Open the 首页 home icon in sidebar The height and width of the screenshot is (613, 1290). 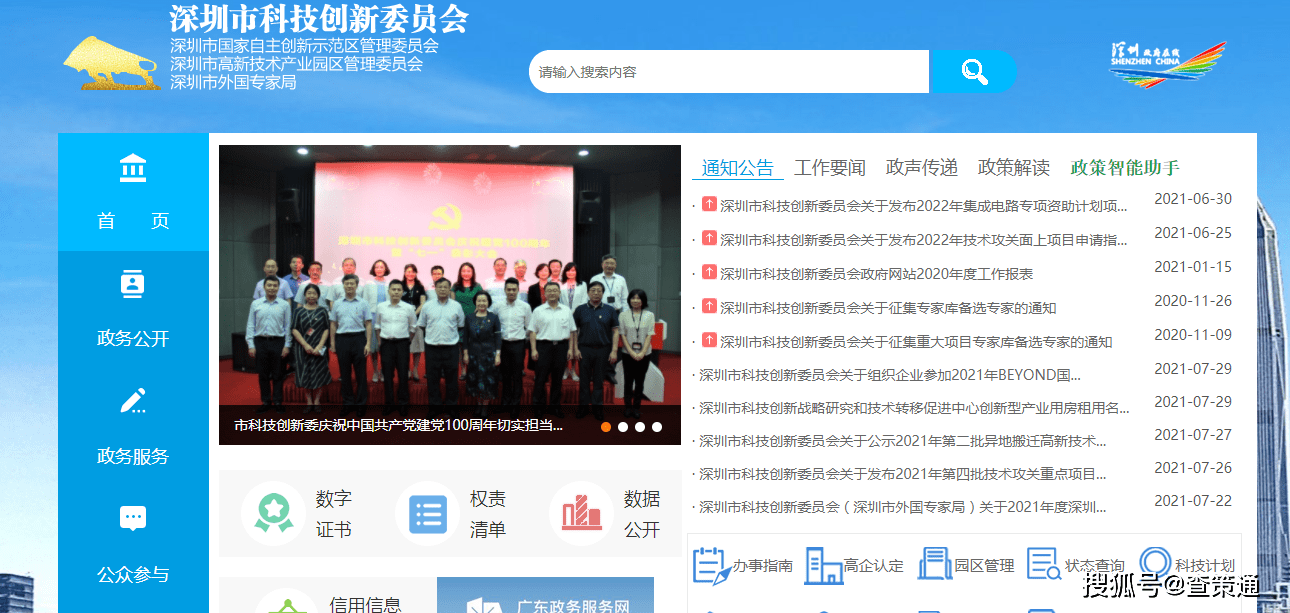pos(133,169)
